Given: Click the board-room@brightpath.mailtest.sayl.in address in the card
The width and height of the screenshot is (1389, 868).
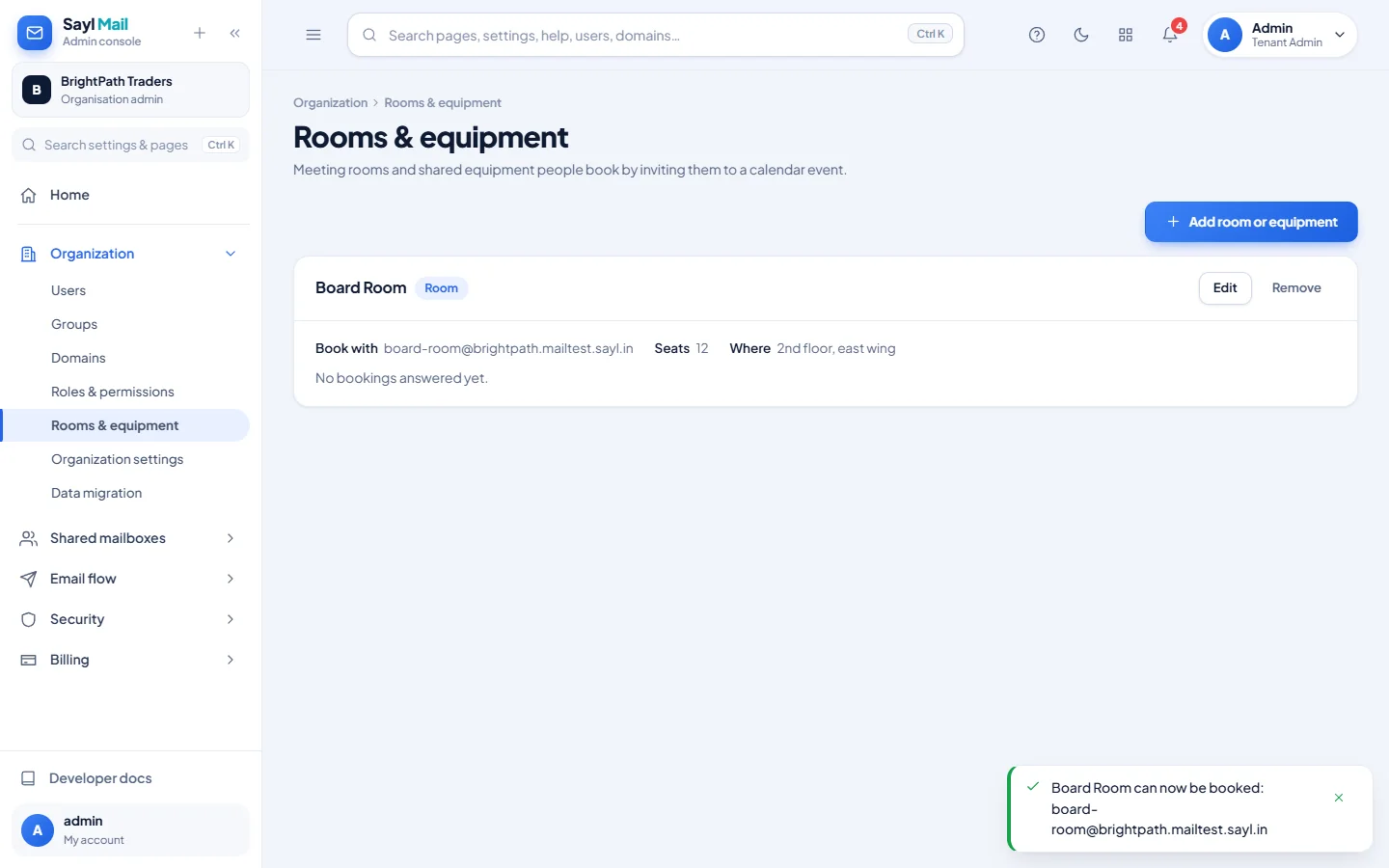Looking at the screenshot, I should [508, 348].
